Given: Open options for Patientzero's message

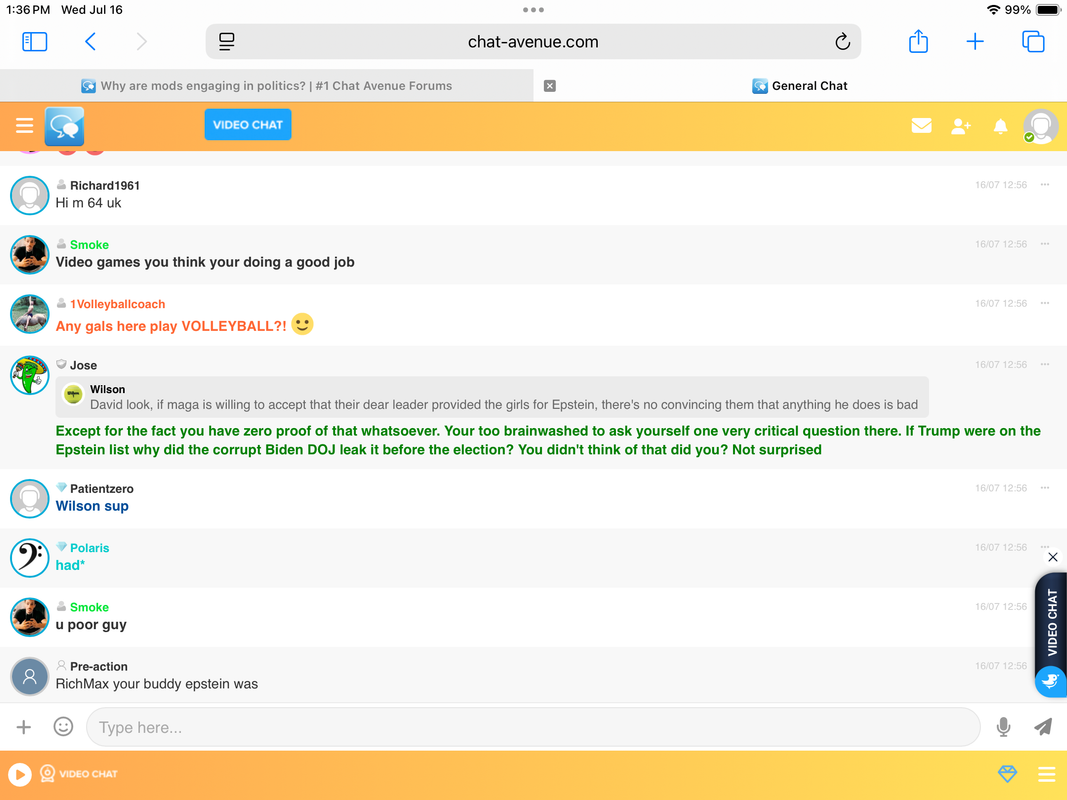Looking at the screenshot, I should click(x=1045, y=487).
